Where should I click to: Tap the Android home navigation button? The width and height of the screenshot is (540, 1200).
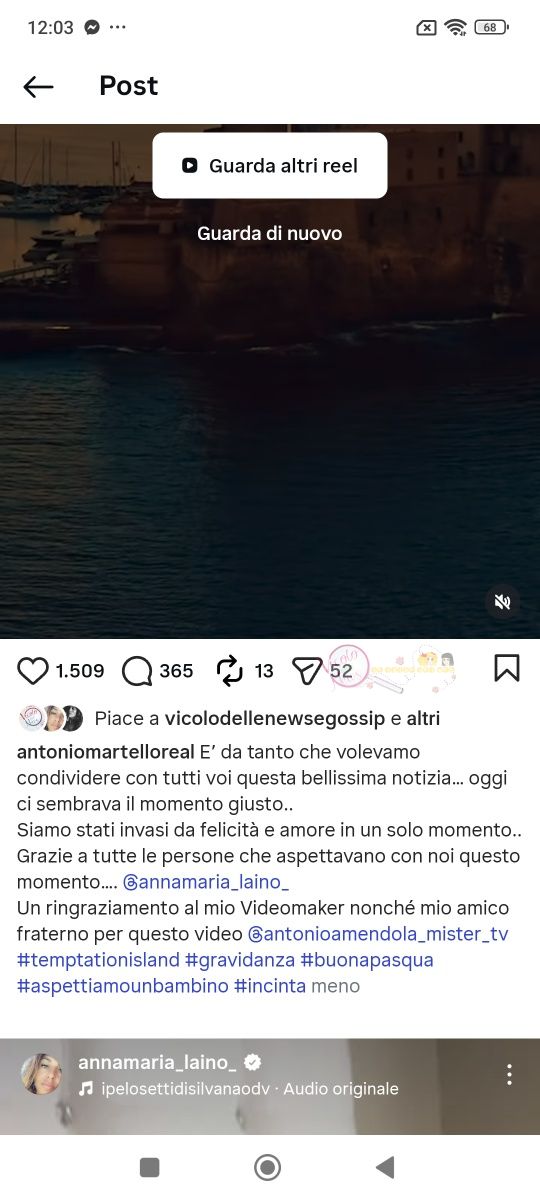click(267, 1167)
